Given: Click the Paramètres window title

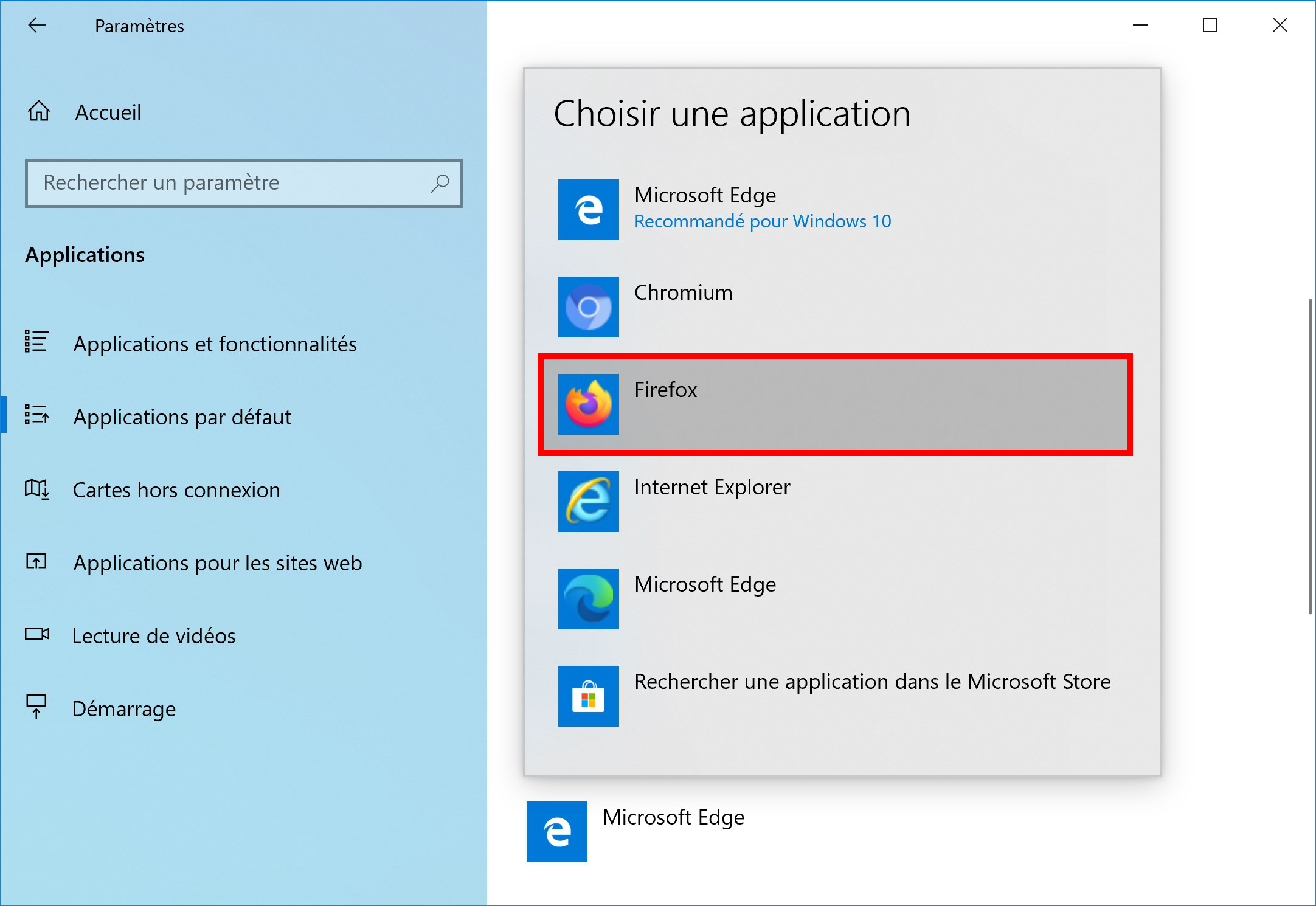Looking at the screenshot, I should (x=139, y=26).
